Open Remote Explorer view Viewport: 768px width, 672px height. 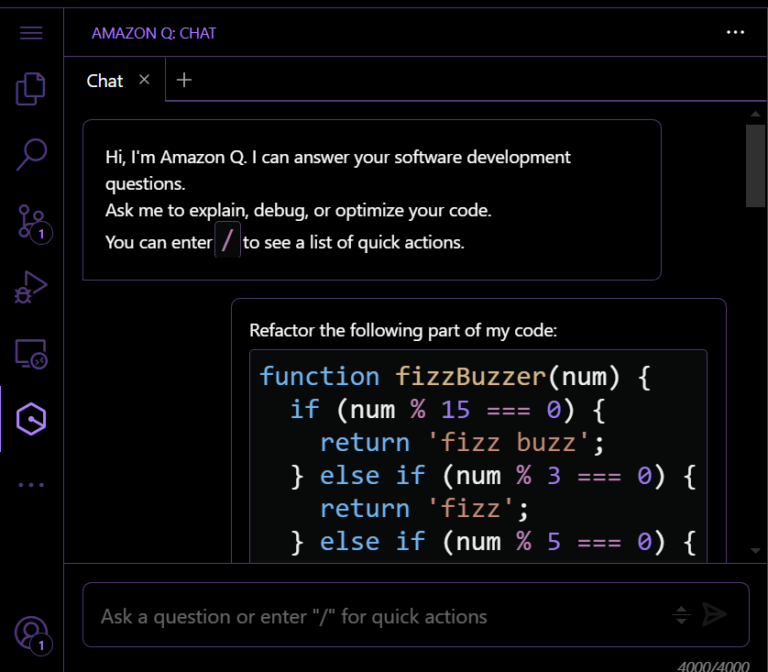coord(31,353)
